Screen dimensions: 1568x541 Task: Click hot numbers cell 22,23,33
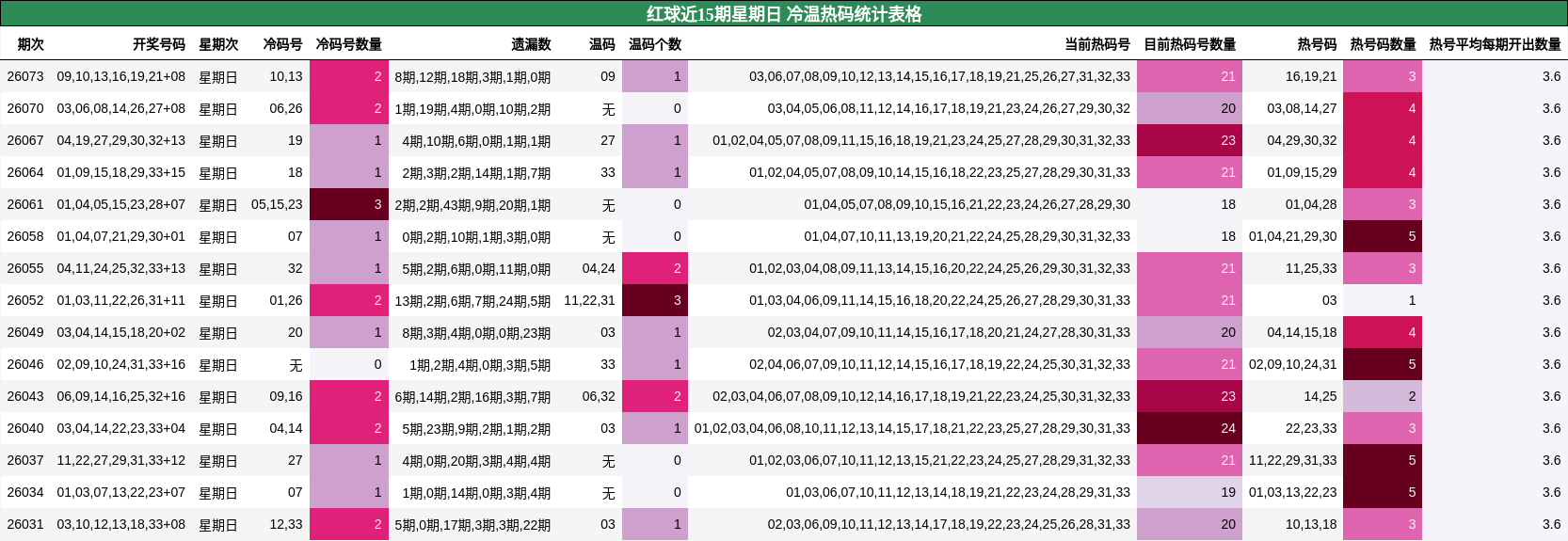(x=1311, y=428)
